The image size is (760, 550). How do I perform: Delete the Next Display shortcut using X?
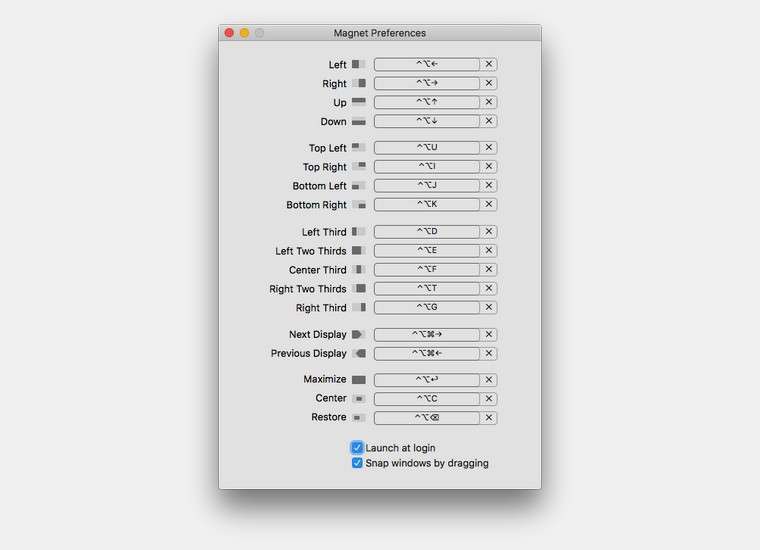pyautogui.click(x=489, y=335)
